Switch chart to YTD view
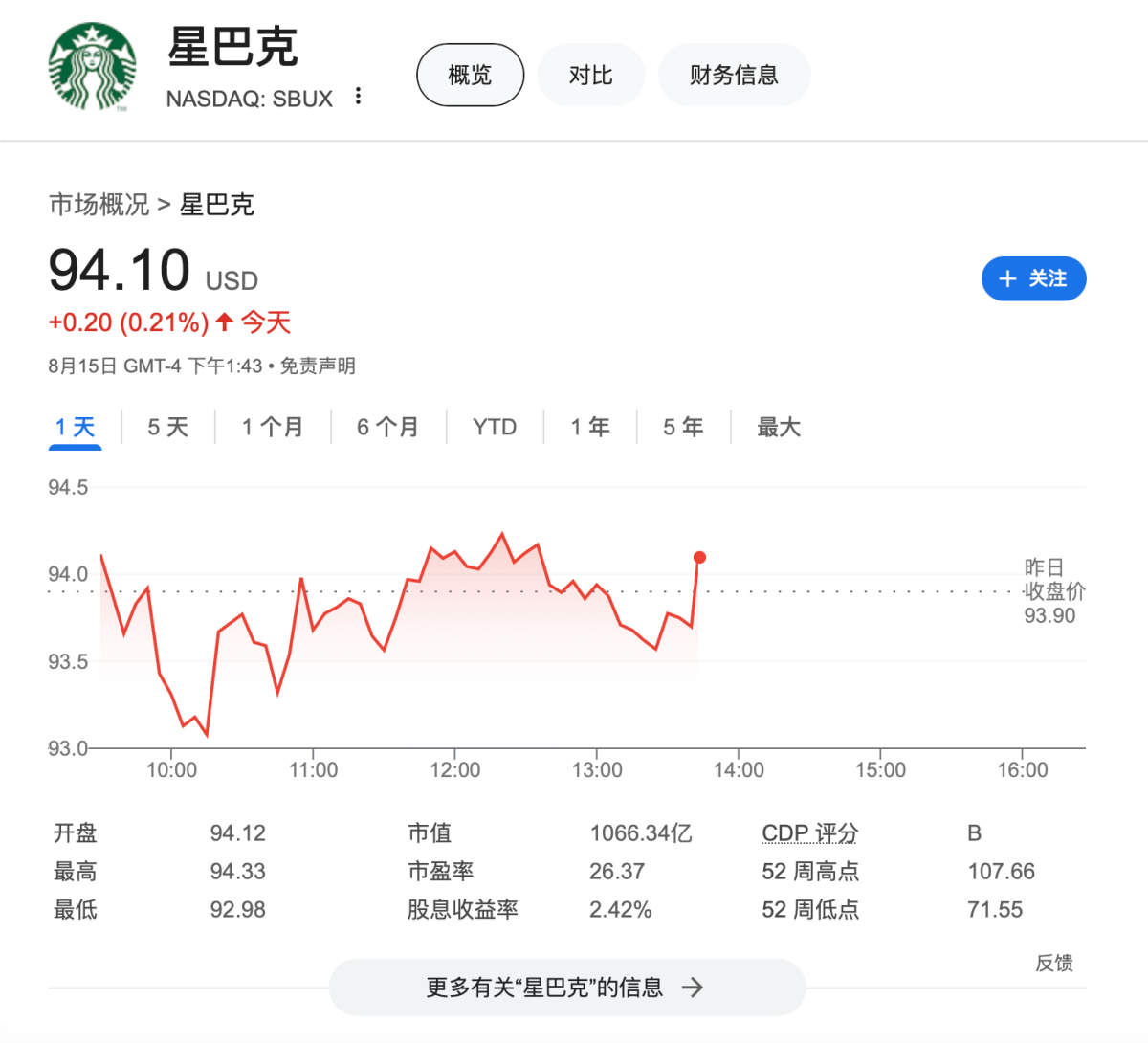 pyautogui.click(x=495, y=427)
